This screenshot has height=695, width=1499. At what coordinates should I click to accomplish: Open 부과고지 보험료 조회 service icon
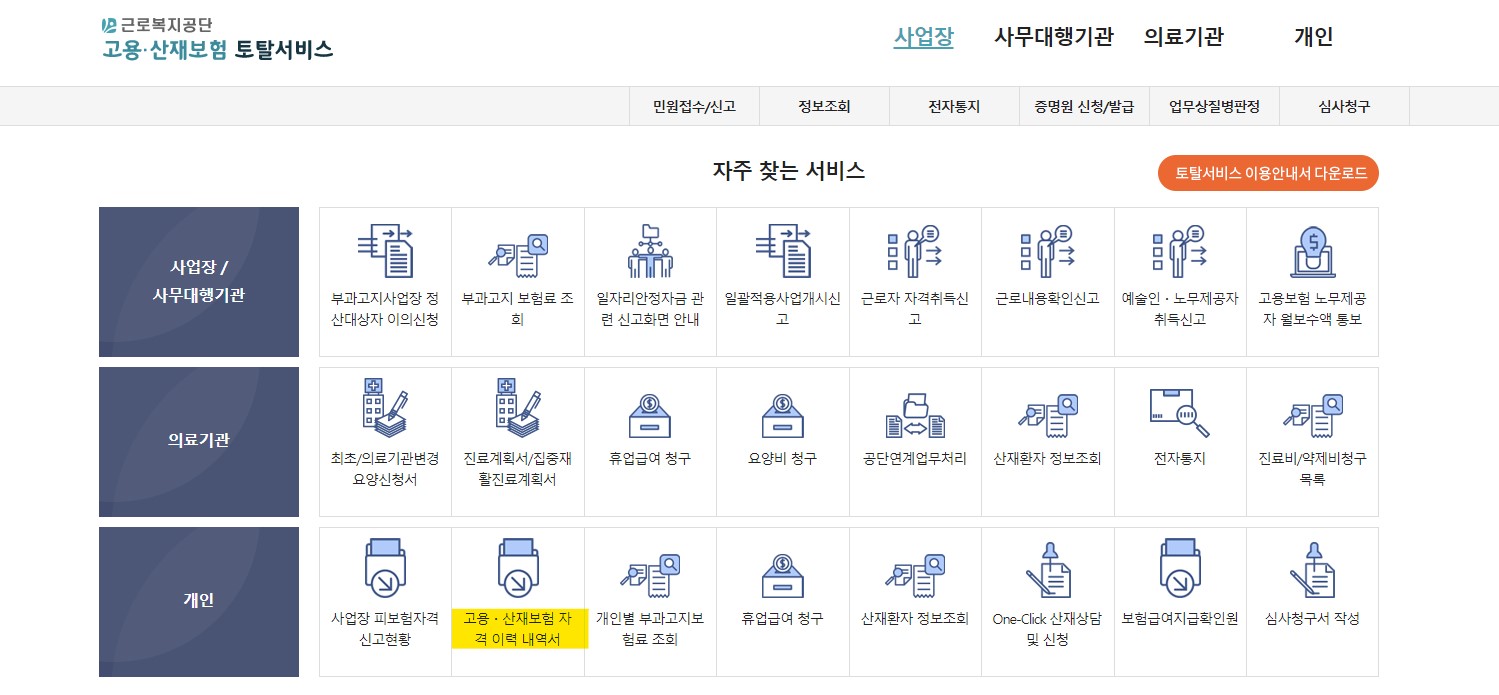pyautogui.click(x=518, y=280)
